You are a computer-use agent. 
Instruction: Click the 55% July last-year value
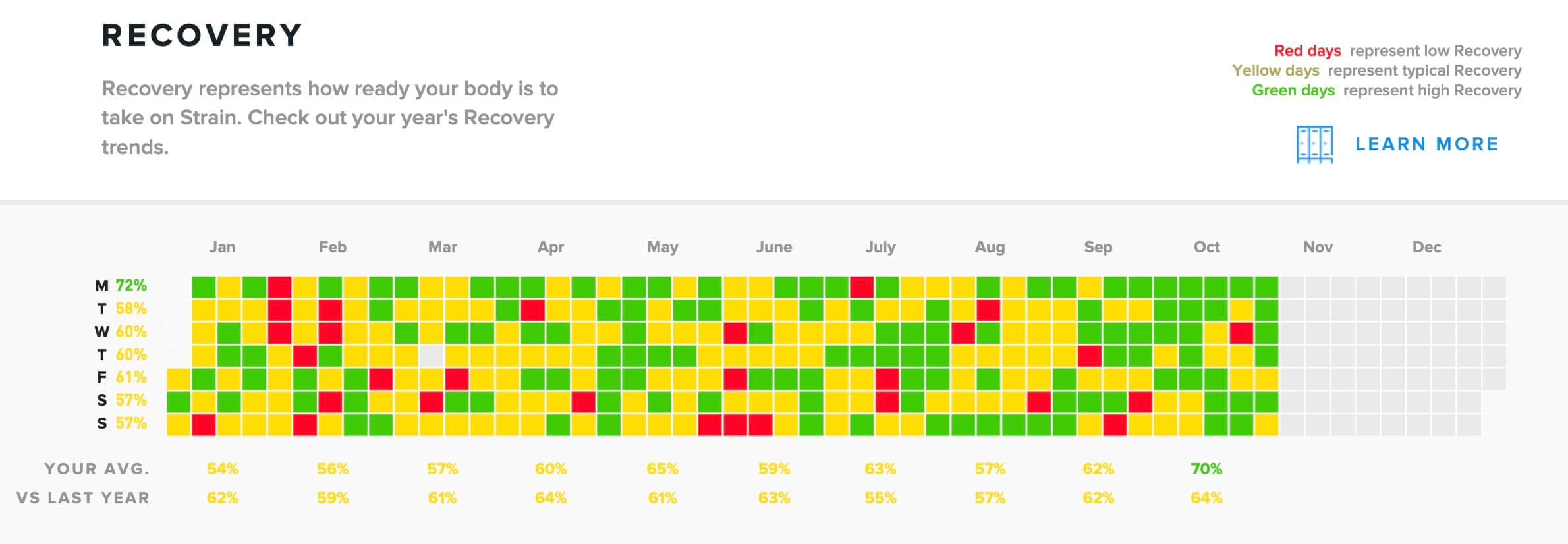click(x=881, y=499)
